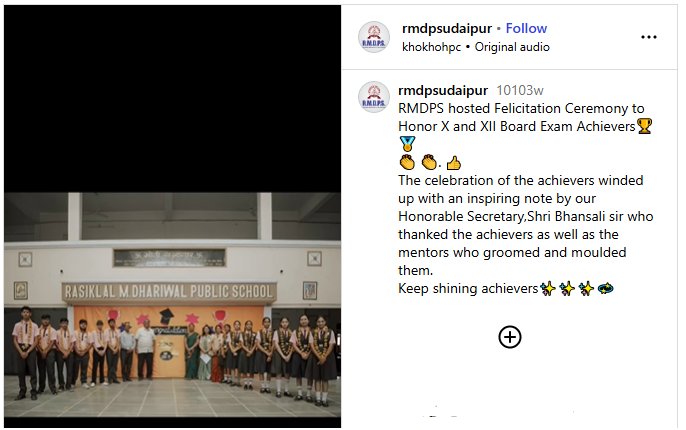Open the khokhohpc audio author link
686x430 pixels.
click(x=431, y=47)
